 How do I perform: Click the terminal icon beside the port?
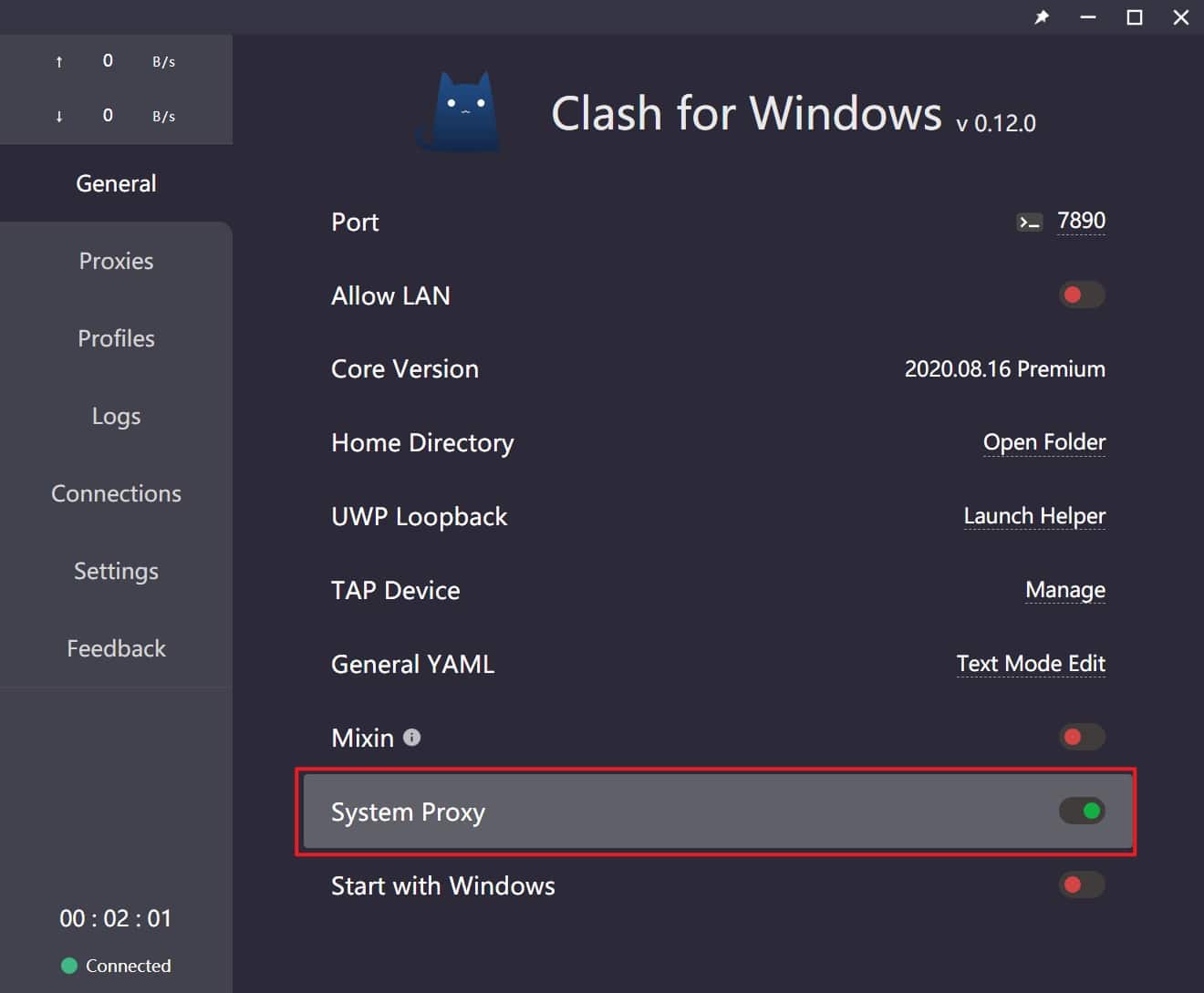click(1029, 222)
